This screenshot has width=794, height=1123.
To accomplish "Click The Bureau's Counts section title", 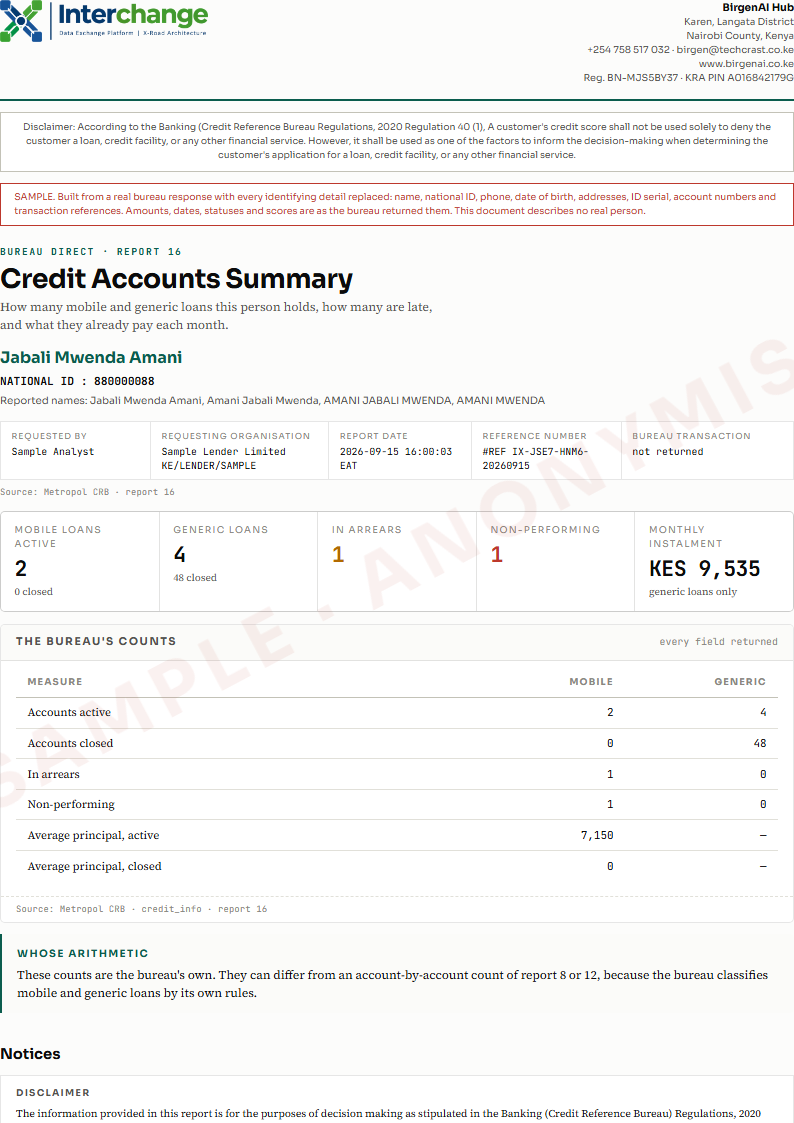I will pos(96,641).
